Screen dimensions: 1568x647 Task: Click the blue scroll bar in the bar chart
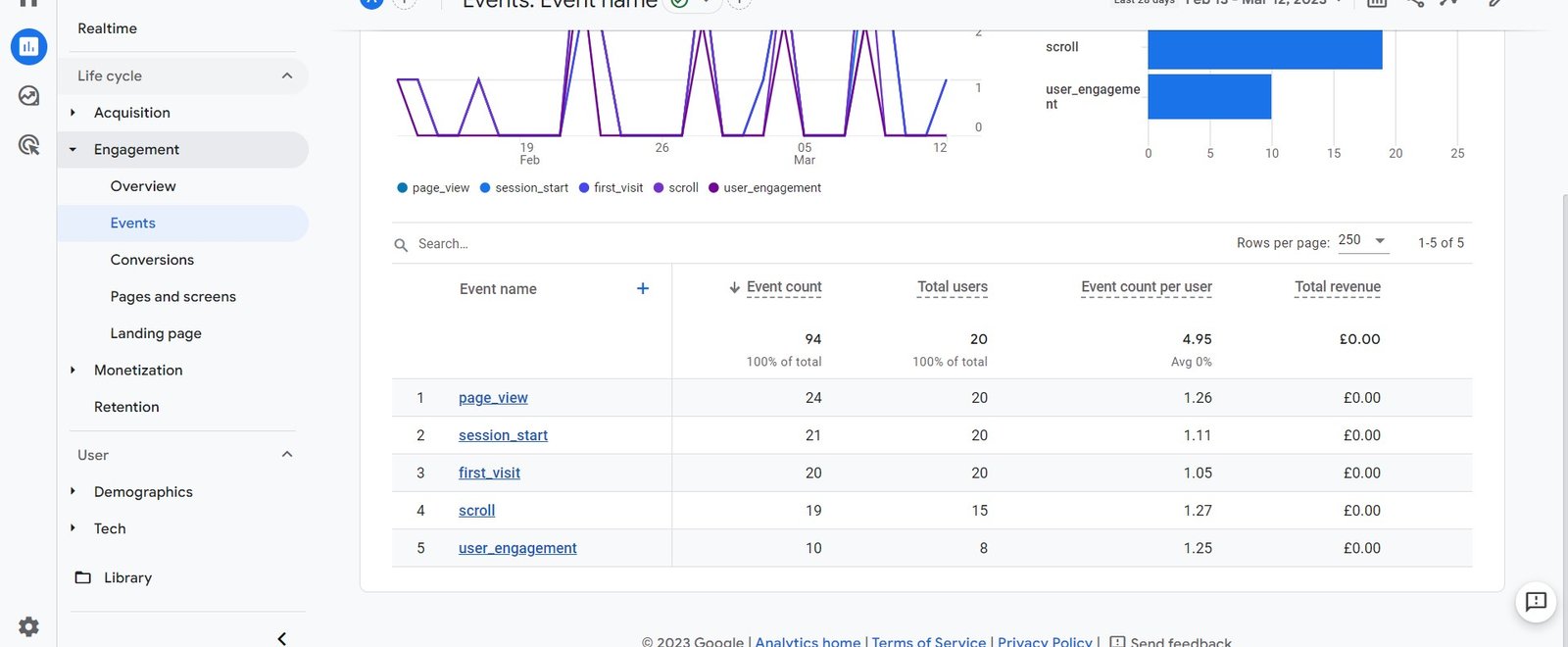click(x=1265, y=49)
